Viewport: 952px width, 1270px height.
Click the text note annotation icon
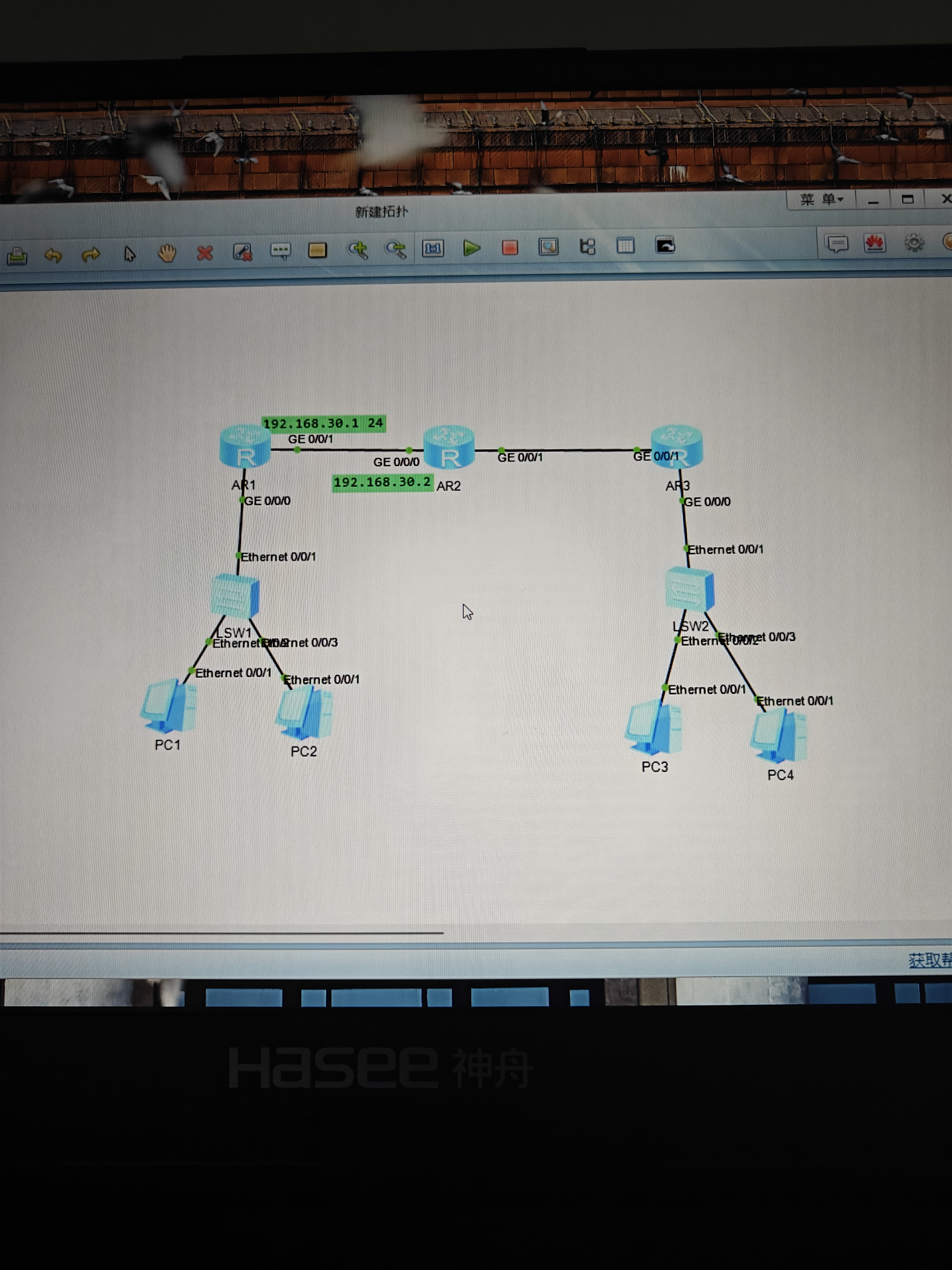280,251
